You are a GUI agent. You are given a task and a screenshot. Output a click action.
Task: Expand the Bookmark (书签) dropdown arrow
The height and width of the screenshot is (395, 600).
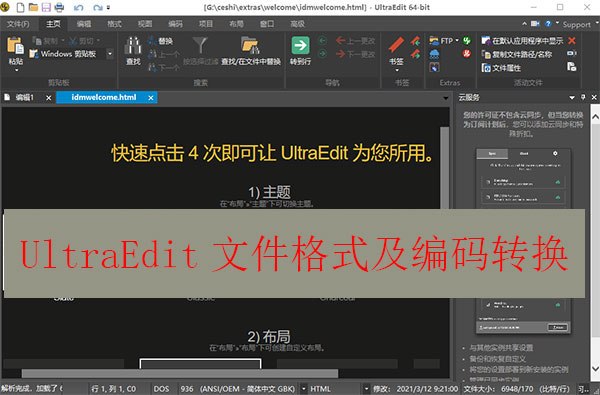[x=396, y=70]
